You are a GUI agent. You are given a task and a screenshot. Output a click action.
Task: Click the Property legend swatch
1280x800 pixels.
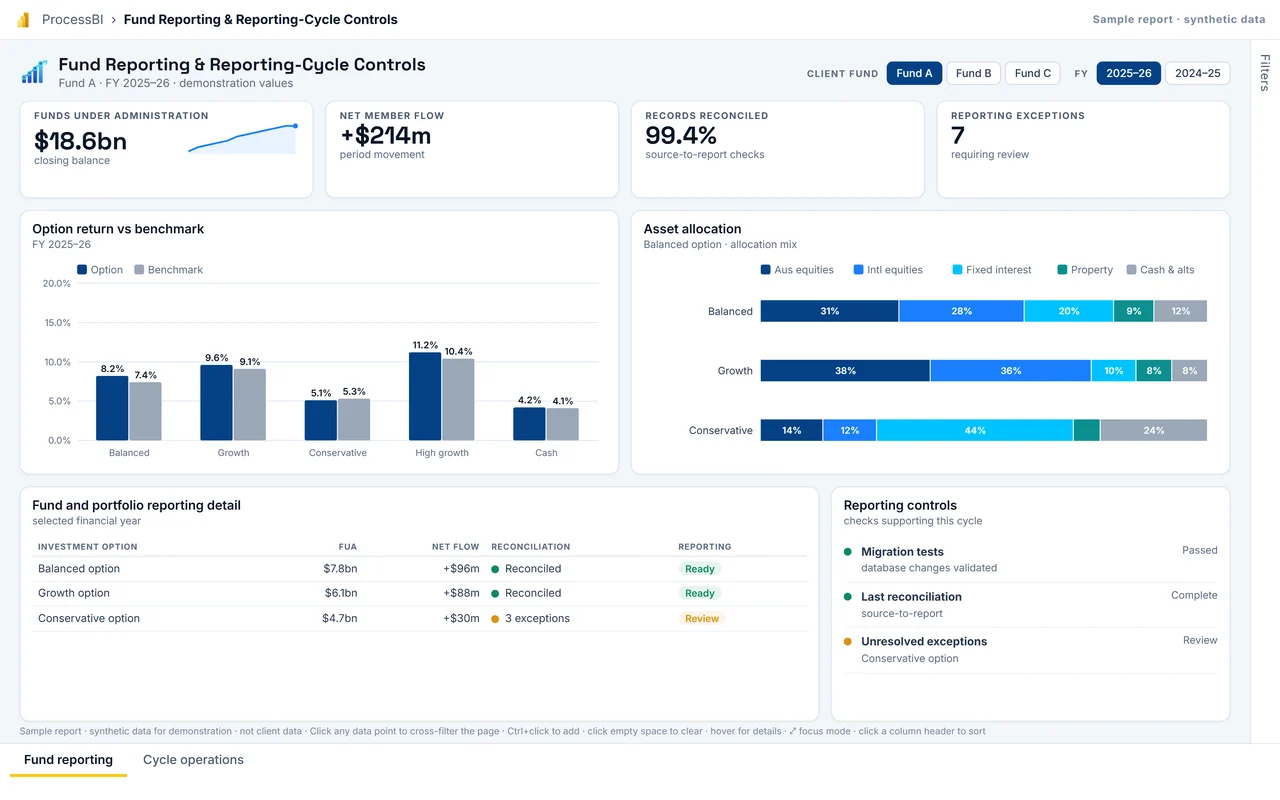[1062, 270]
